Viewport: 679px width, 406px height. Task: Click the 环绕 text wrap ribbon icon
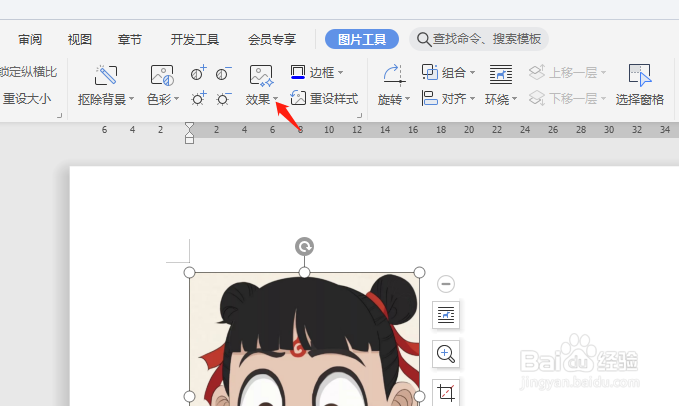[x=501, y=74]
